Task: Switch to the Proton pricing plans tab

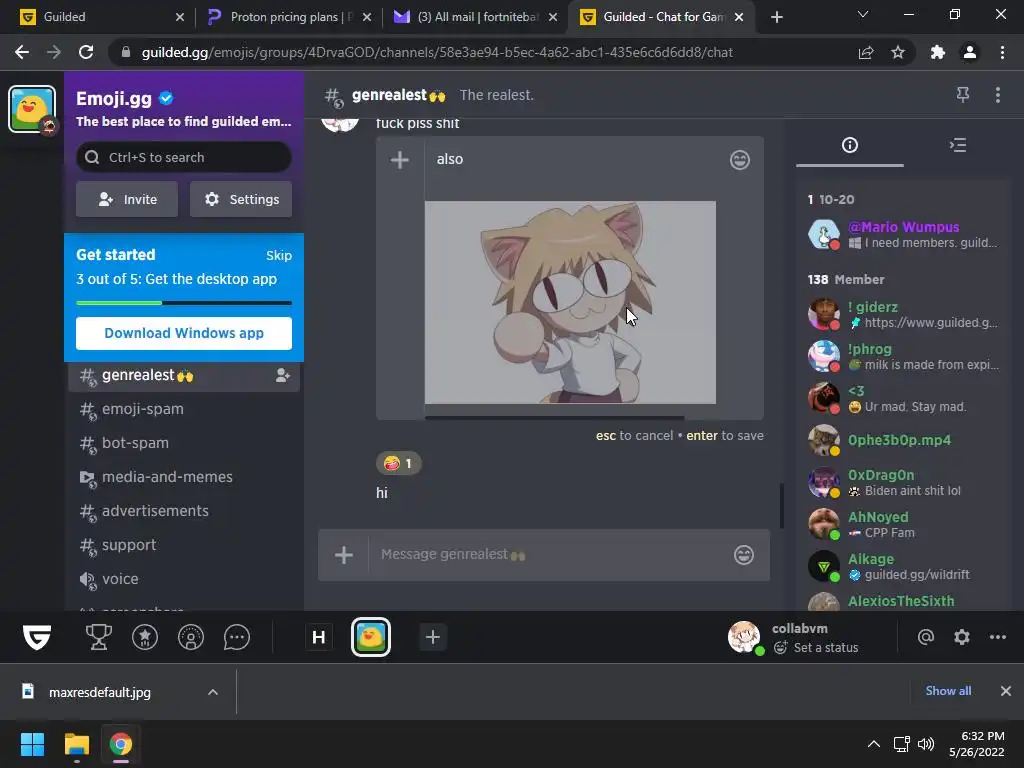Action: click(x=289, y=17)
